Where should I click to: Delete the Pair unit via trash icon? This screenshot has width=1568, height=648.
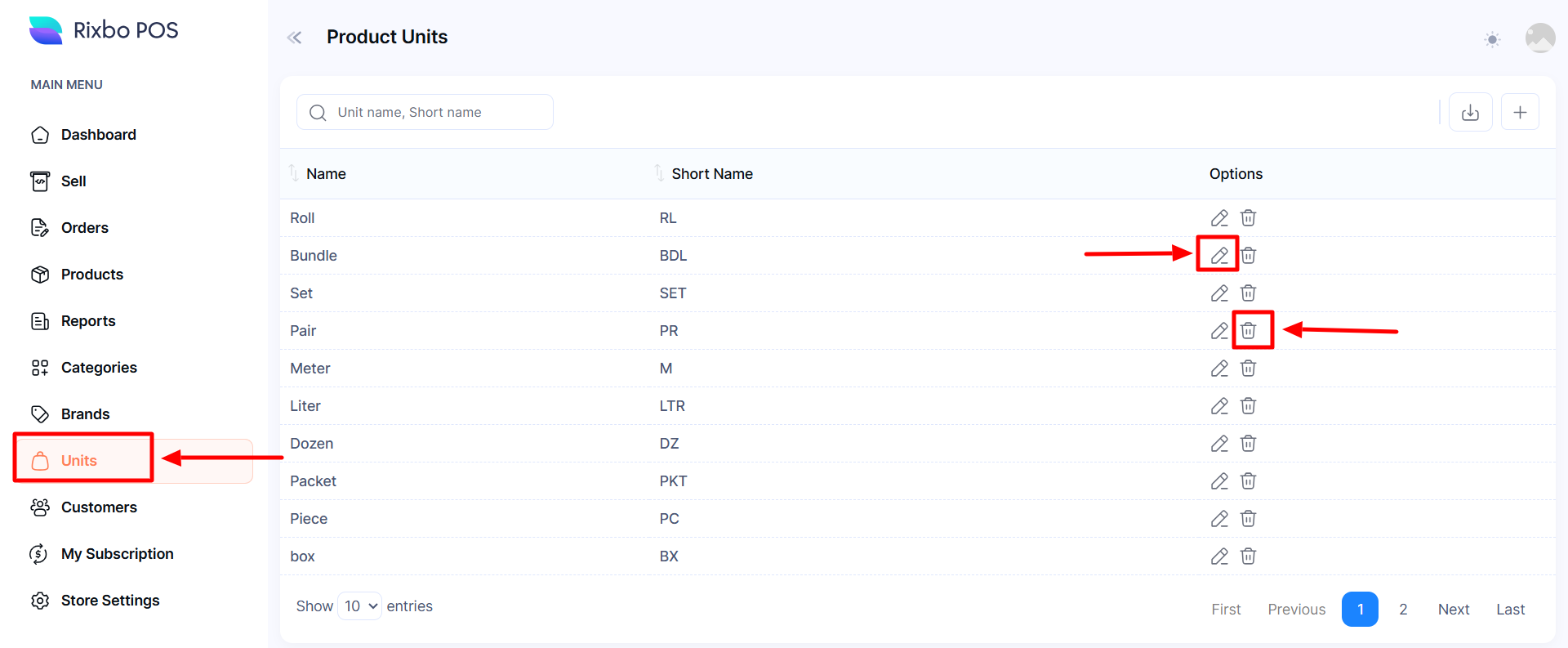[1248, 331]
